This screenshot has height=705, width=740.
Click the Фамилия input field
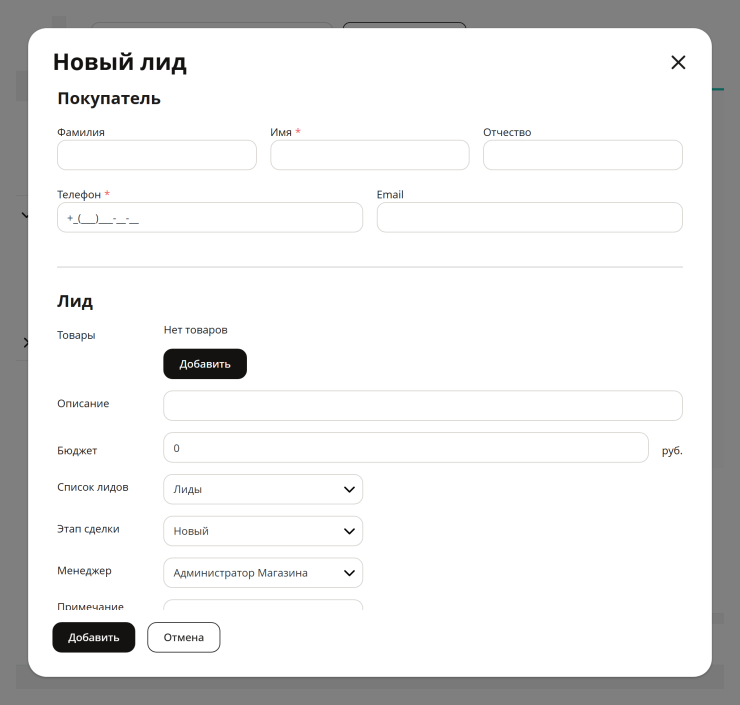coord(157,155)
